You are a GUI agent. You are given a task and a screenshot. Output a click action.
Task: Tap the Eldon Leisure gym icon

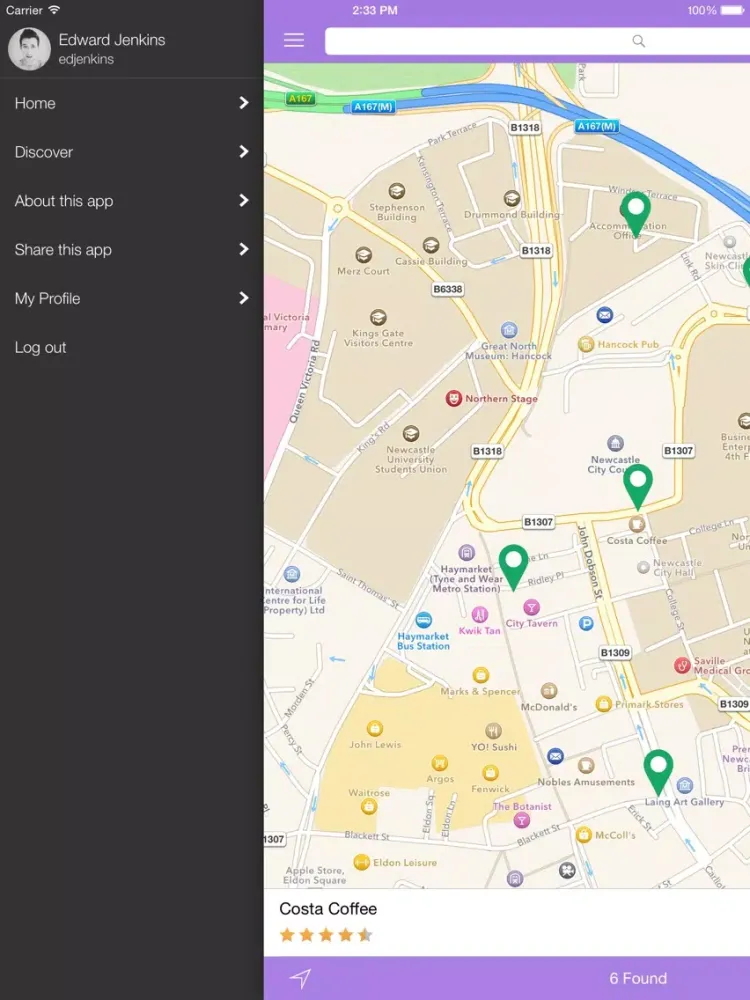362,862
